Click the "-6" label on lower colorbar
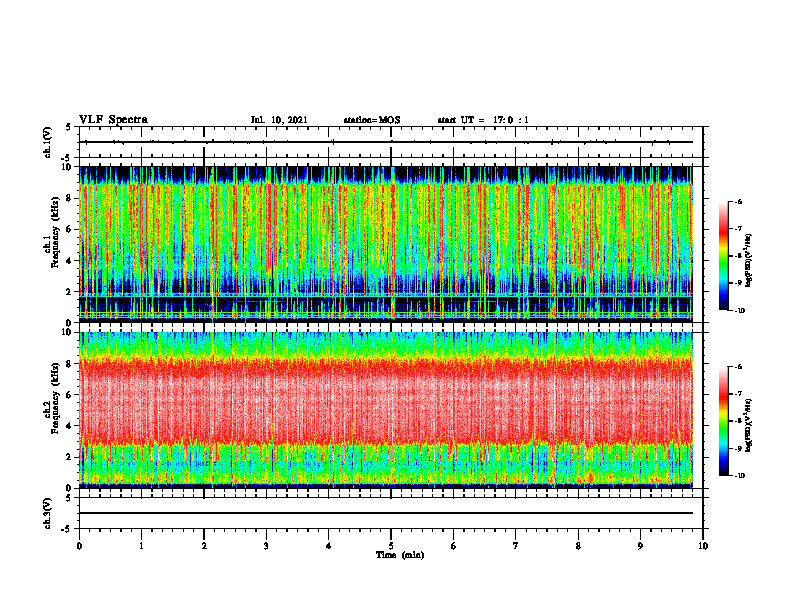 (x=738, y=367)
